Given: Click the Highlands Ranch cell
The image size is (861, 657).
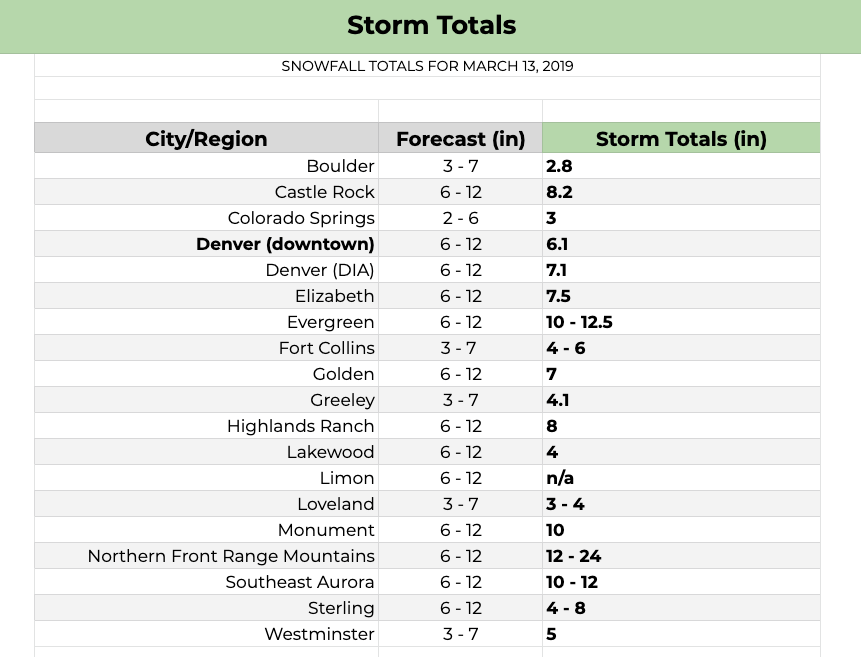Looking at the screenshot, I should click(206, 426).
